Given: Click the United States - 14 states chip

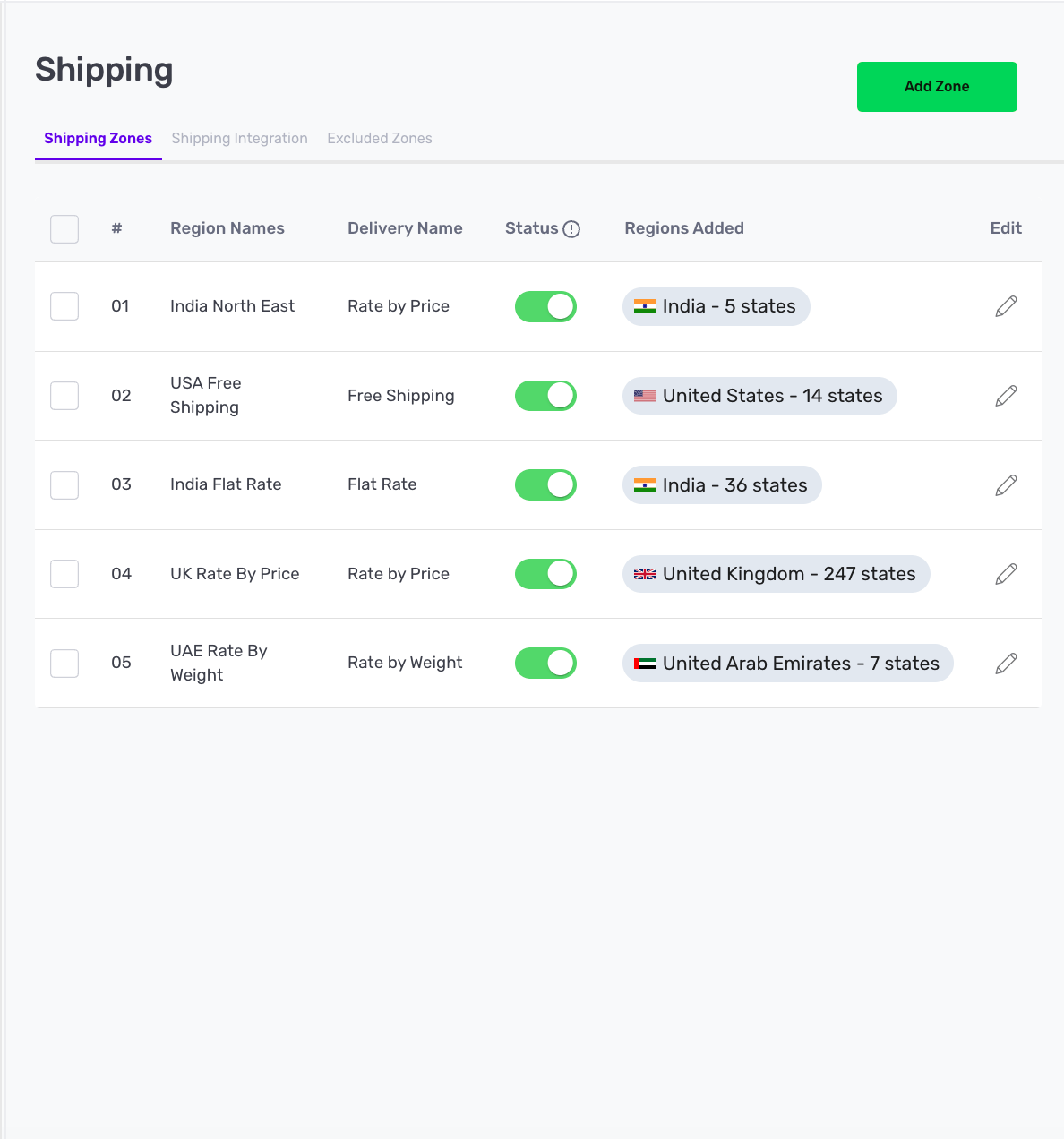Looking at the screenshot, I should [x=759, y=396].
